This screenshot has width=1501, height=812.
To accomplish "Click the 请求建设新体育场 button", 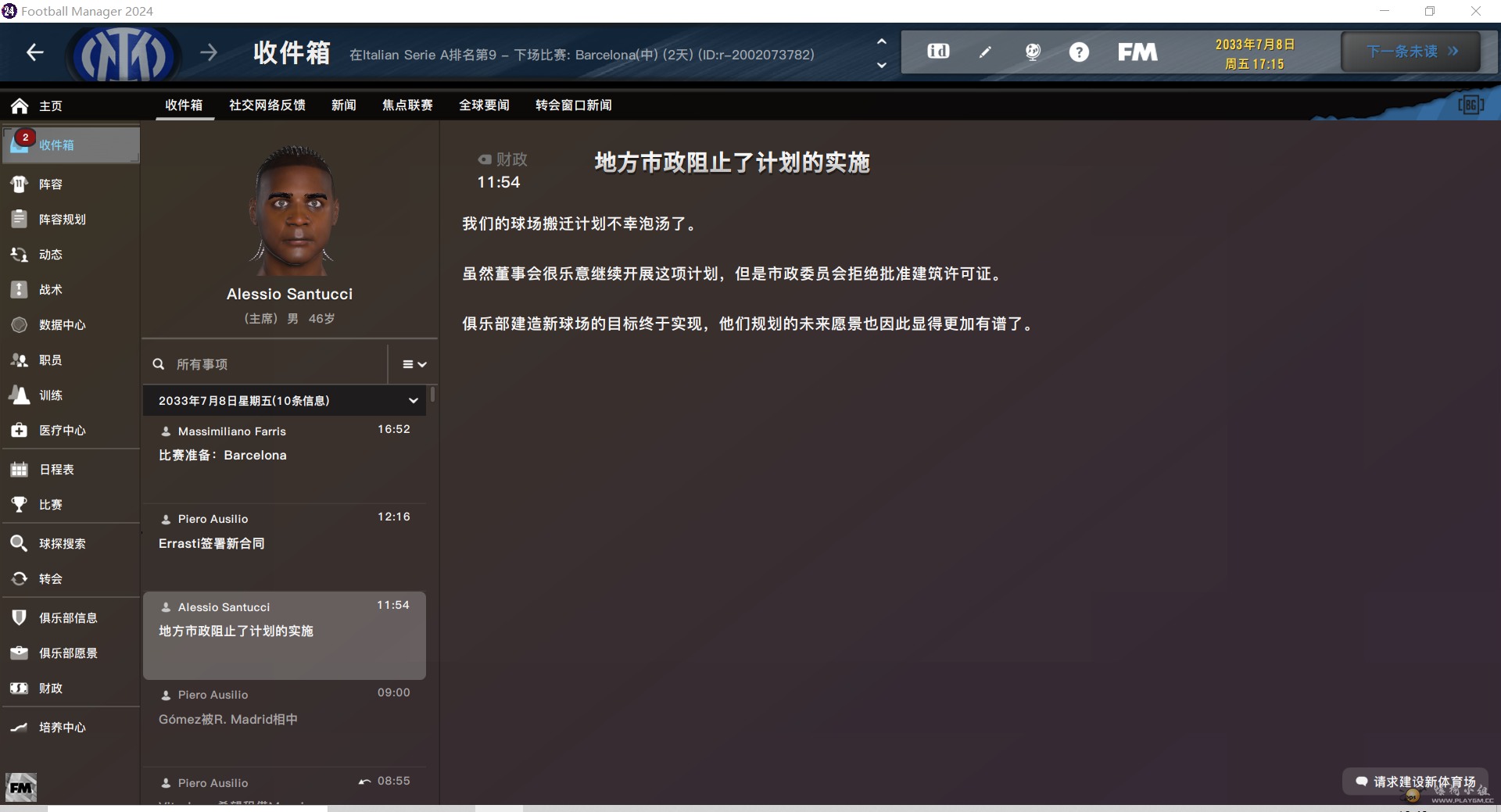I will pos(1415,782).
